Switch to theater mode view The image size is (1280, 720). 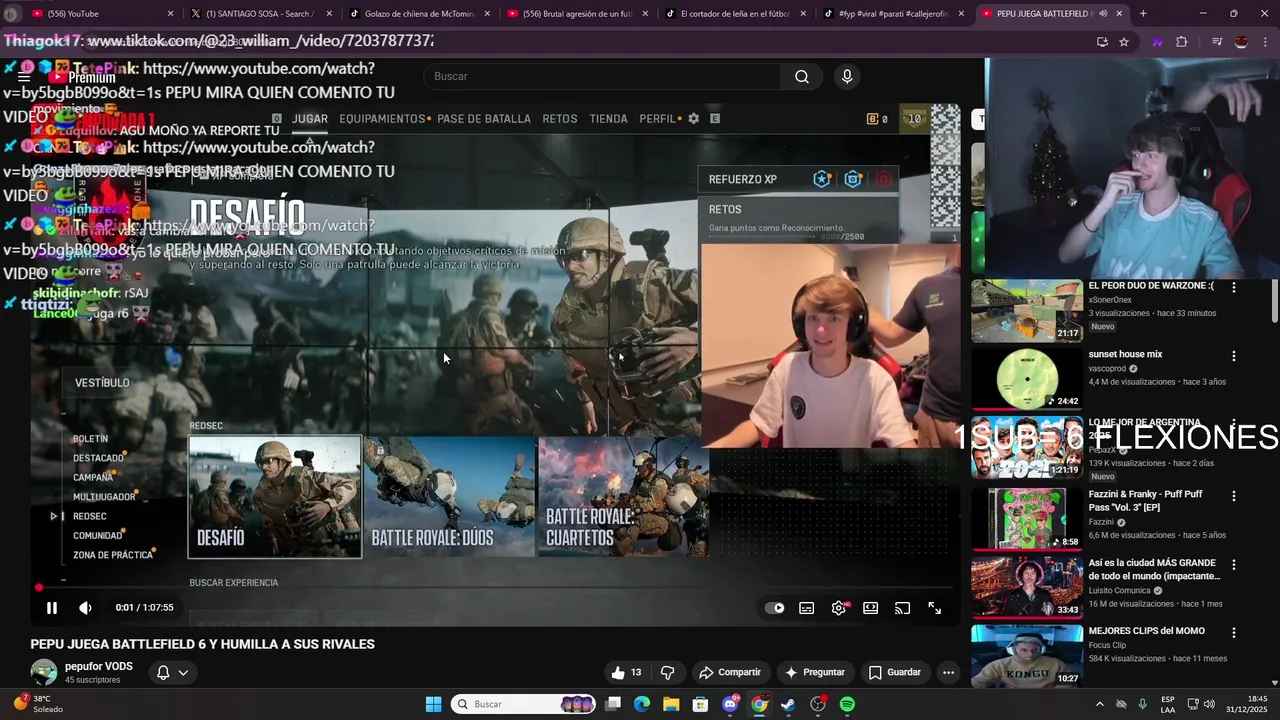871,608
